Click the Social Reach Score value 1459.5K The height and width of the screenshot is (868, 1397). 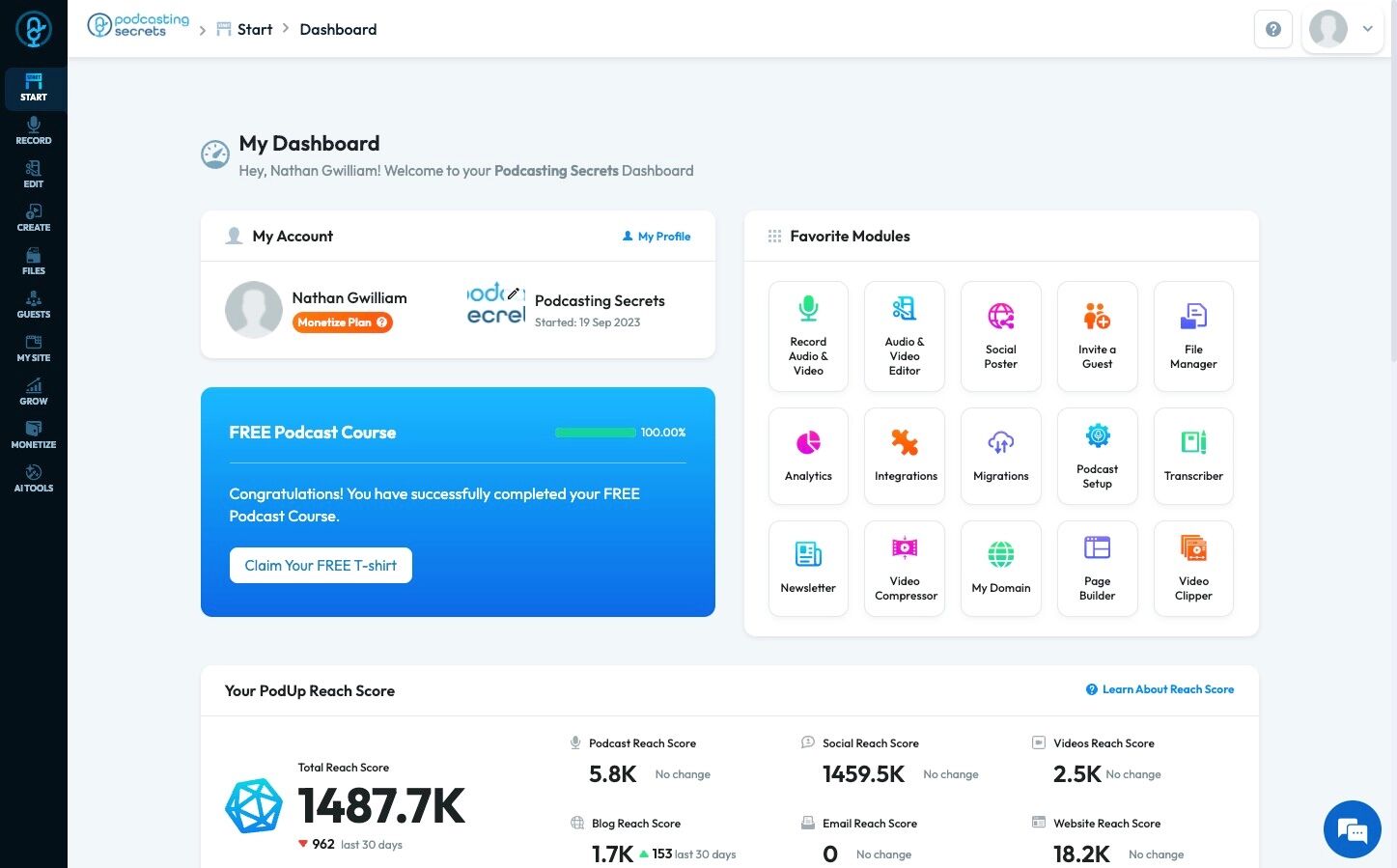coord(864,774)
